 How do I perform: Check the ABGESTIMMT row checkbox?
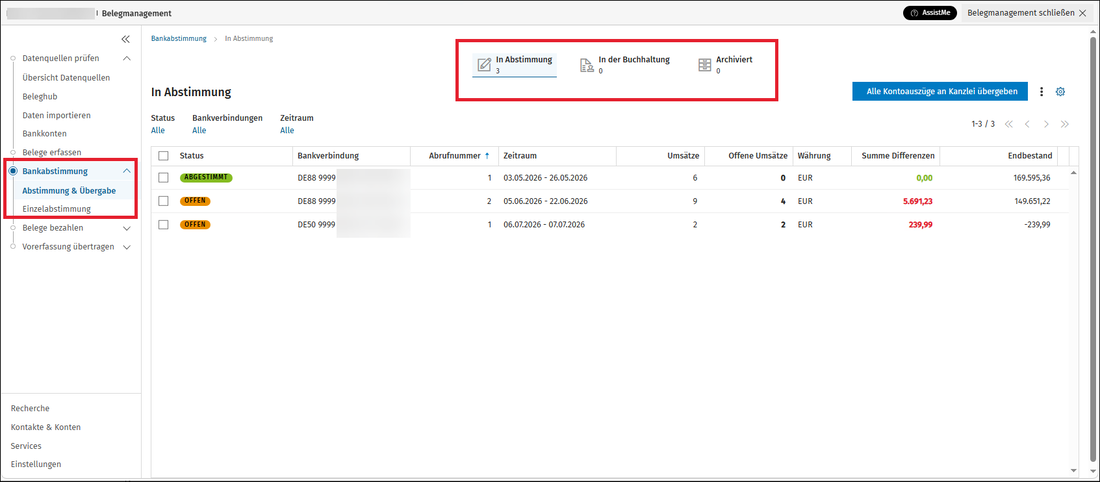tap(163, 178)
